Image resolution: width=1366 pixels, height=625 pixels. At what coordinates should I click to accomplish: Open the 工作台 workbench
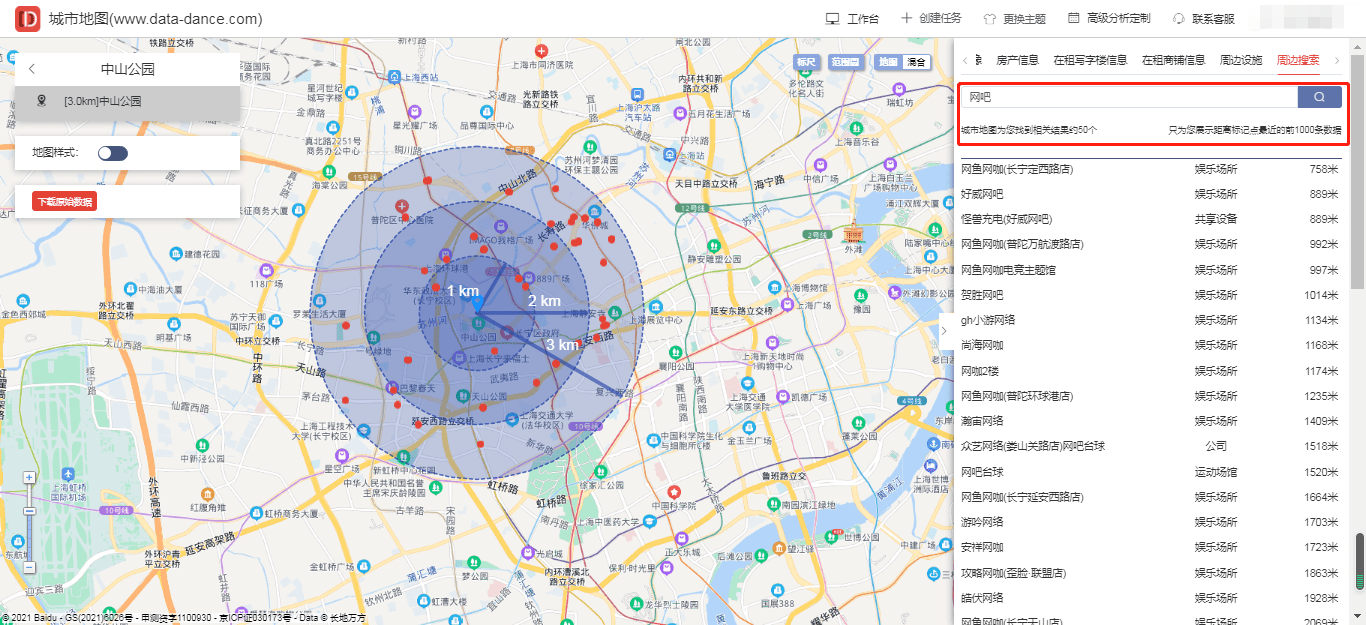[x=852, y=18]
